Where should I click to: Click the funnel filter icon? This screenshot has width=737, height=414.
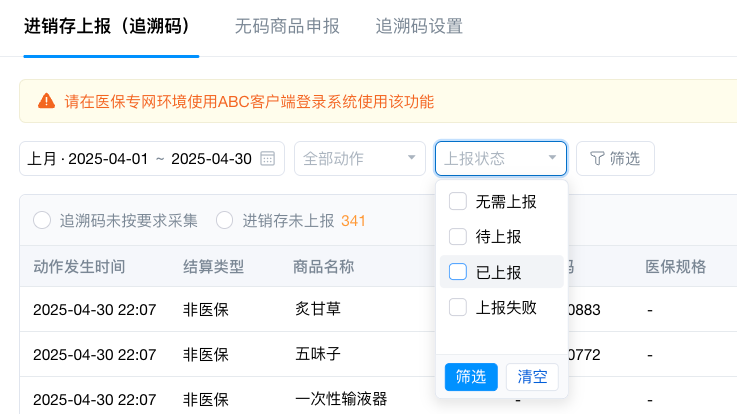coord(597,158)
